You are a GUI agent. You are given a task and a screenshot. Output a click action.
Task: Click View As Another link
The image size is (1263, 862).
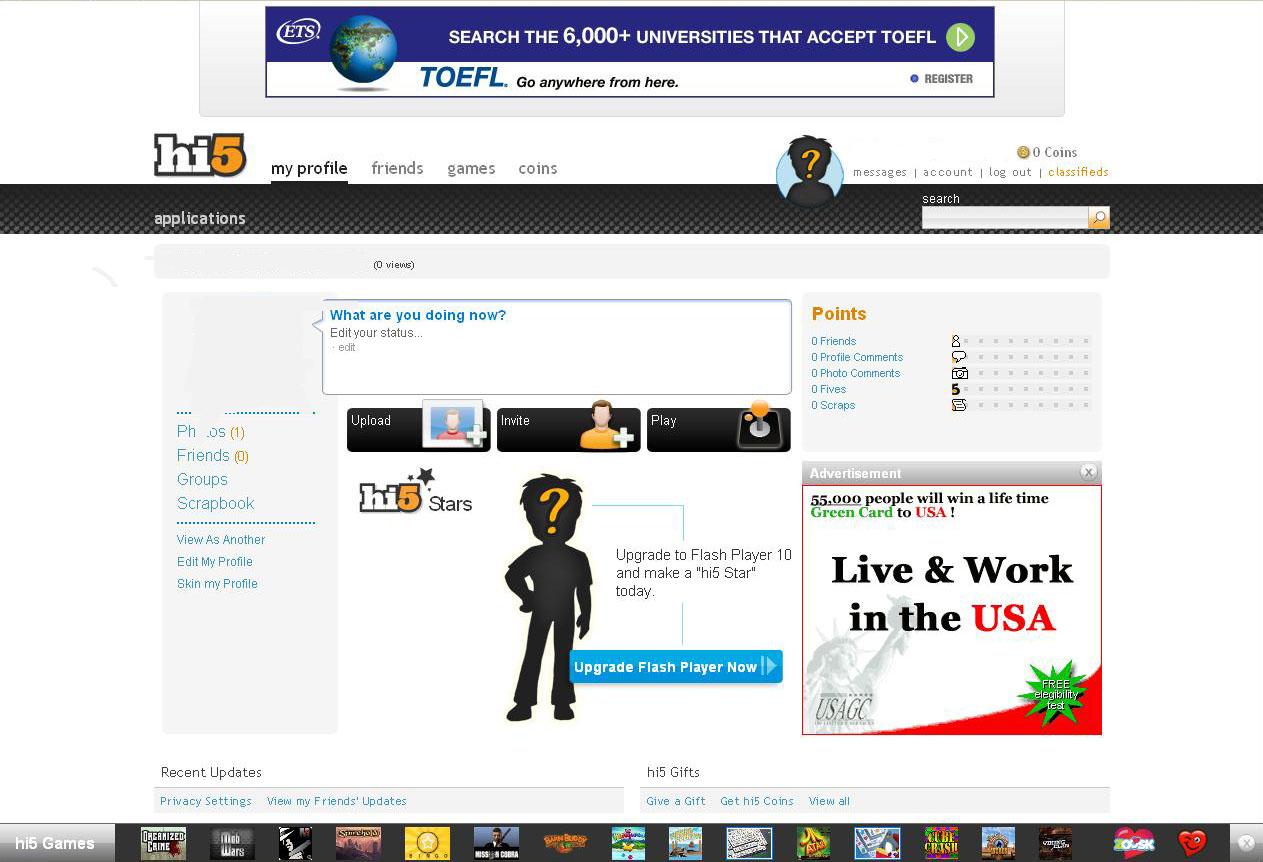coord(221,540)
